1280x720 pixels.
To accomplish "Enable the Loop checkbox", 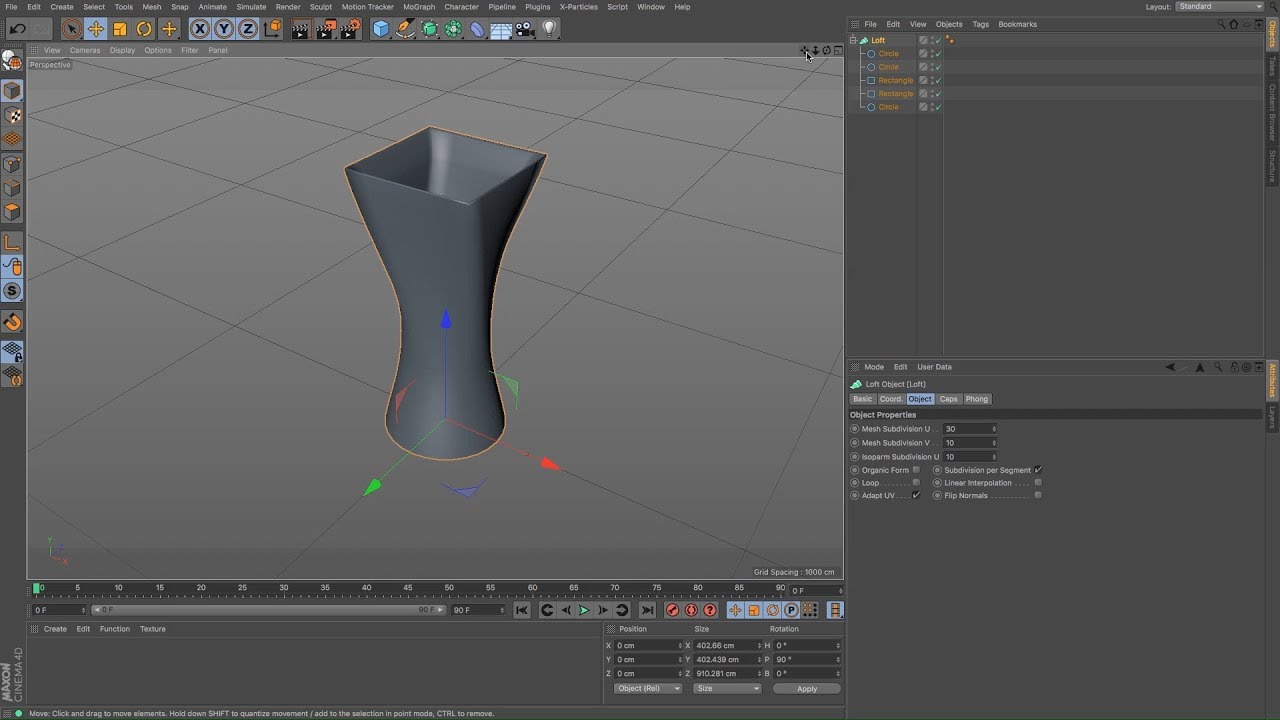I will 916,483.
